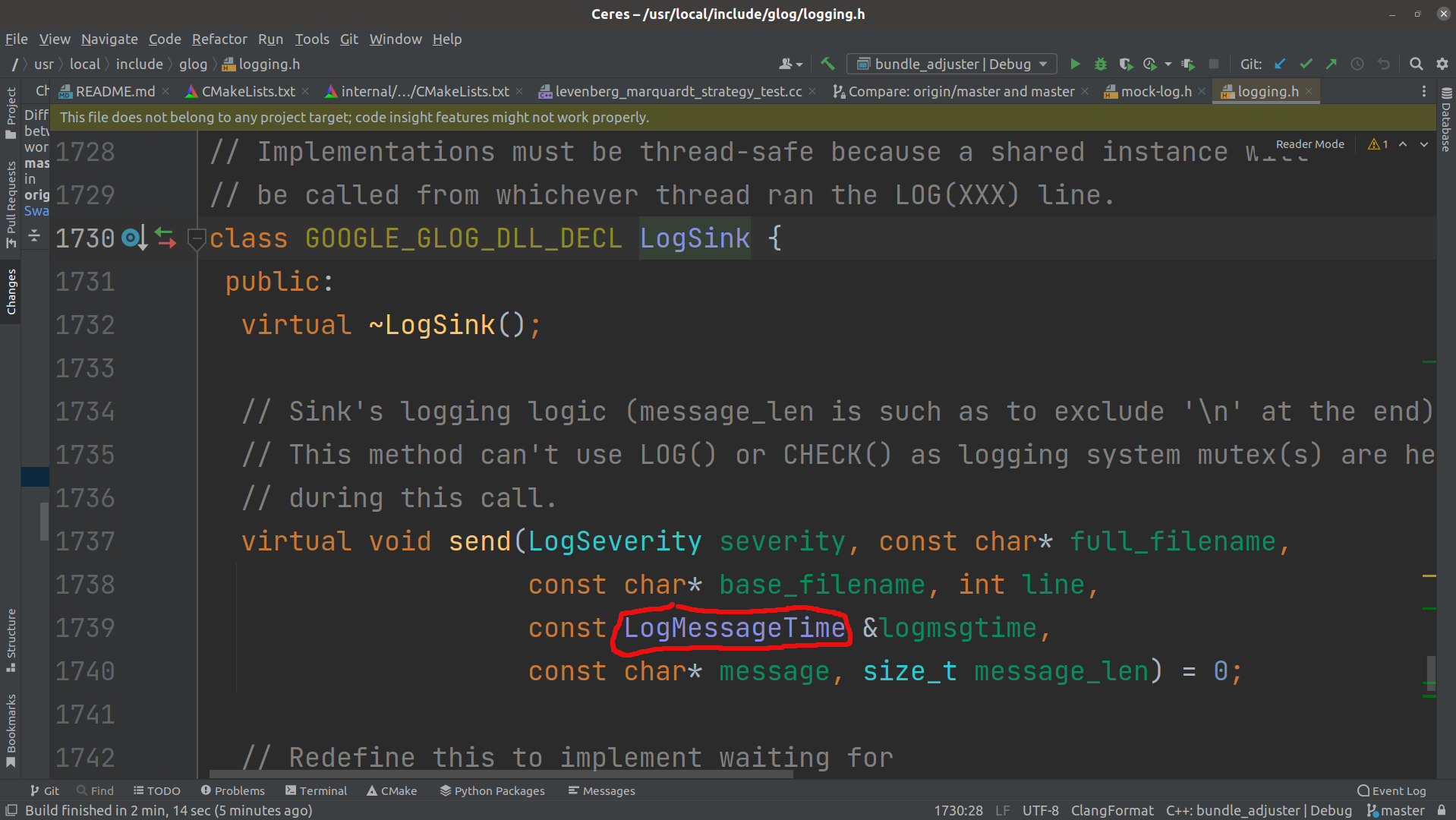Open the Refactor menu
1456x820 pixels.
pyautogui.click(x=219, y=39)
